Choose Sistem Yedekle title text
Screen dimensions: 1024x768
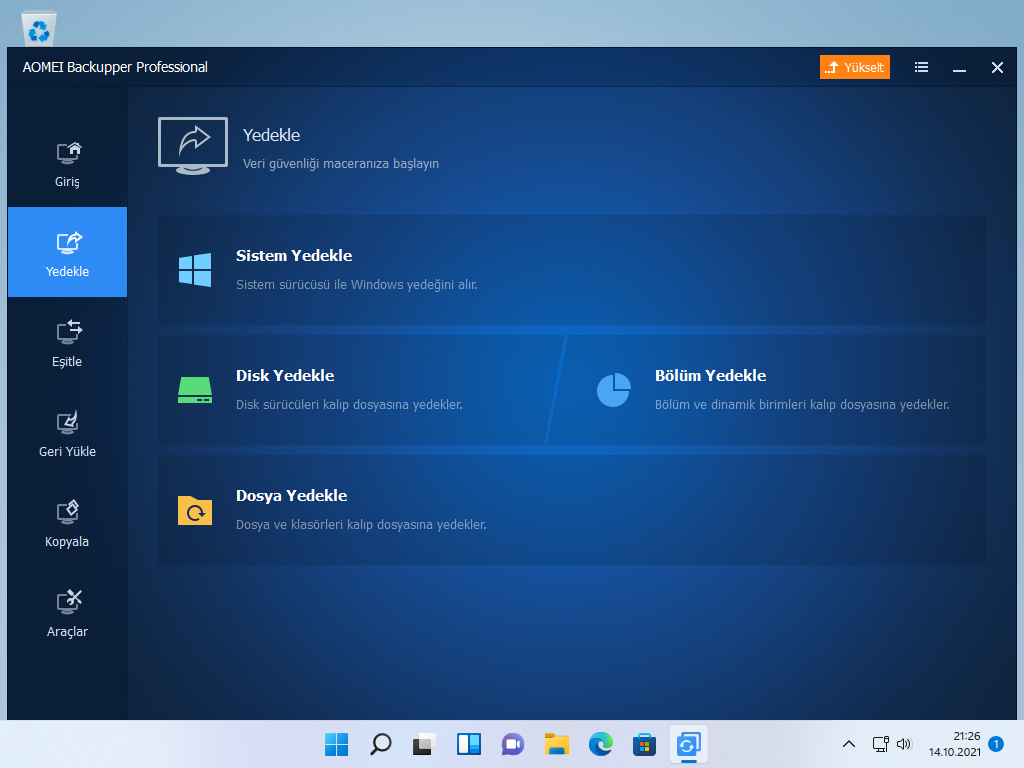(294, 255)
